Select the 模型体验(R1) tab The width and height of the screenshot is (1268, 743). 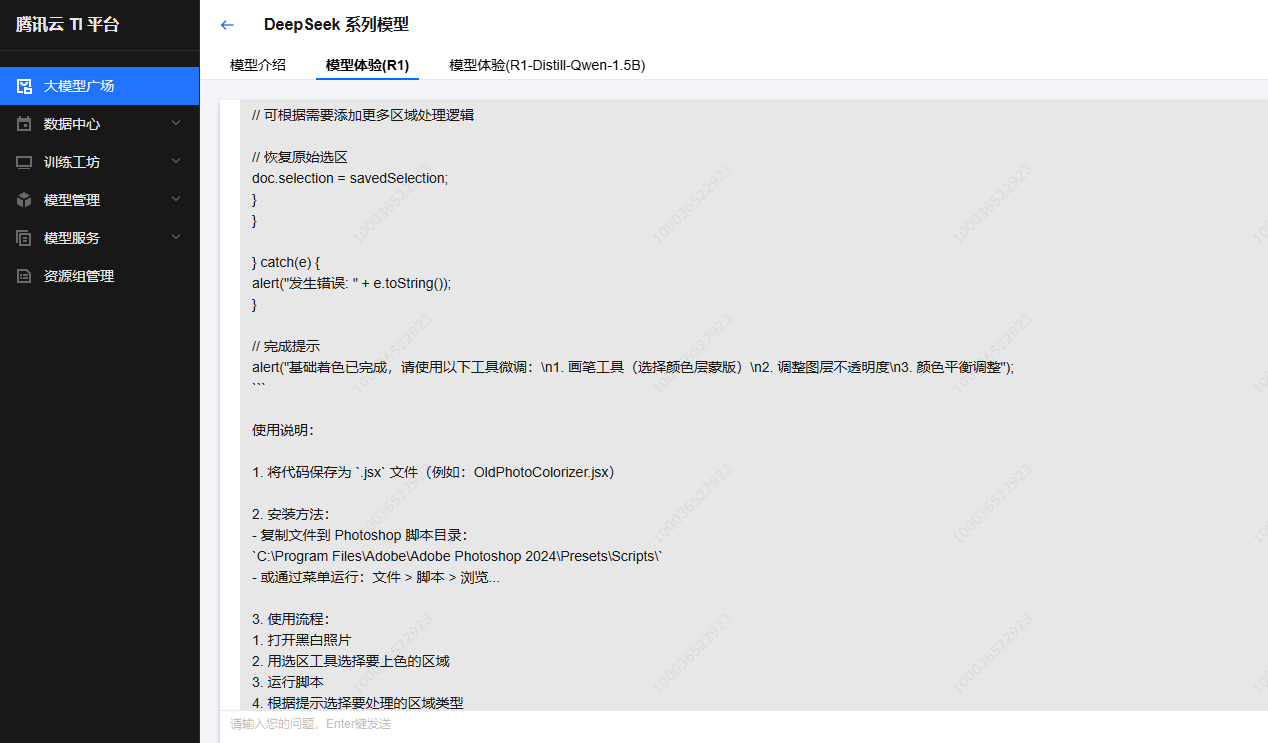click(367, 65)
